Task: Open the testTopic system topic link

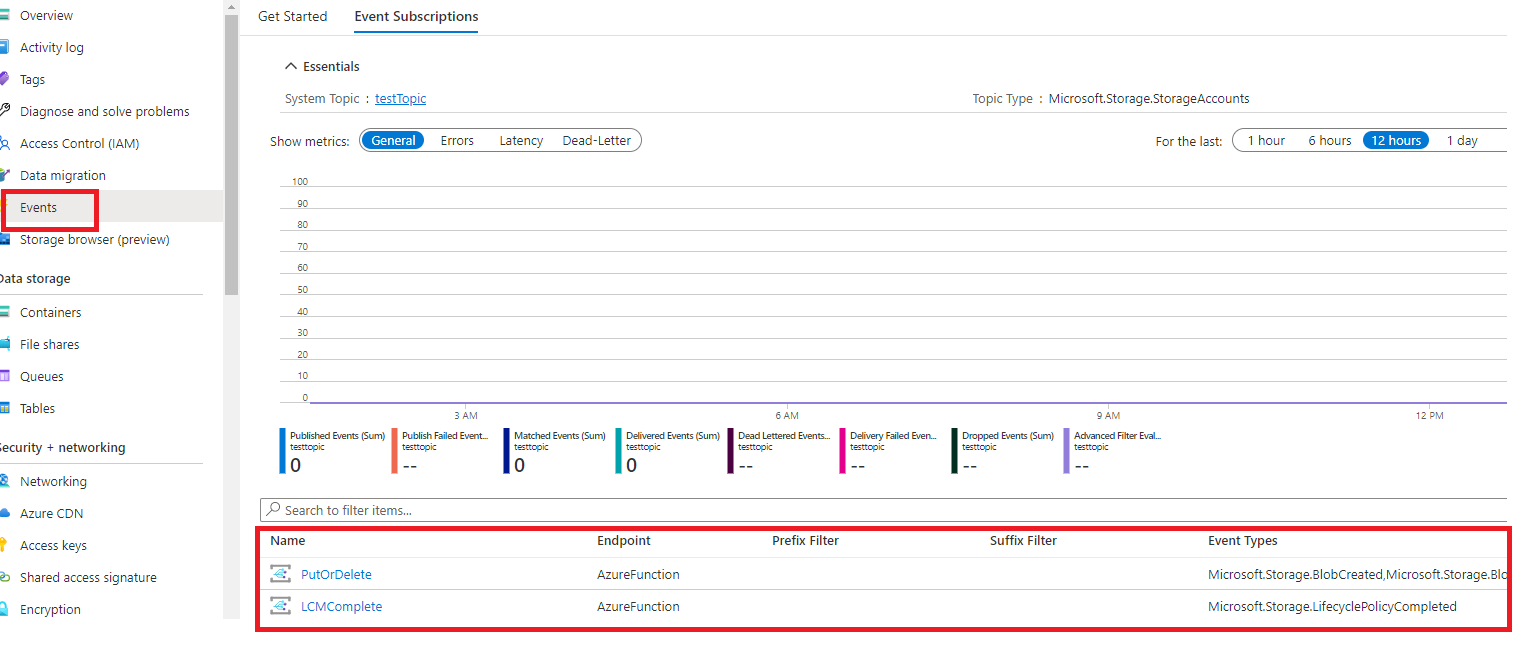Action: tap(400, 98)
